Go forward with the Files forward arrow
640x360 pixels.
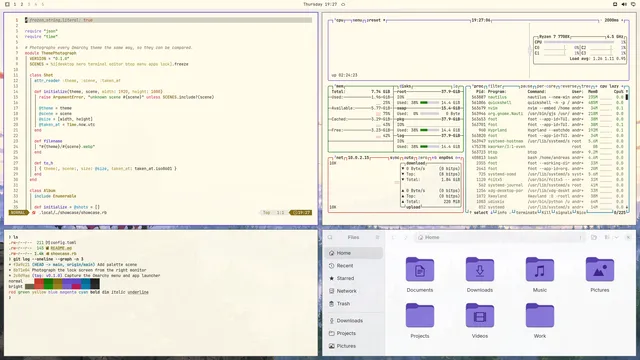point(405,237)
